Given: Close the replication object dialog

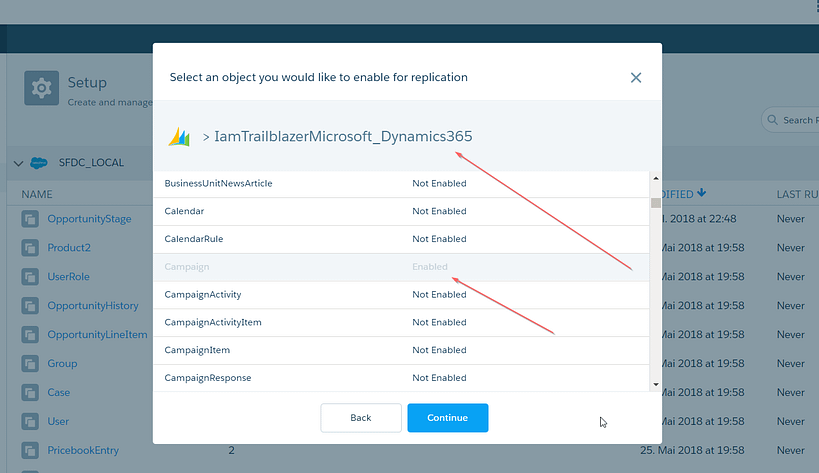Looking at the screenshot, I should pyautogui.click(x=636, y=78).
